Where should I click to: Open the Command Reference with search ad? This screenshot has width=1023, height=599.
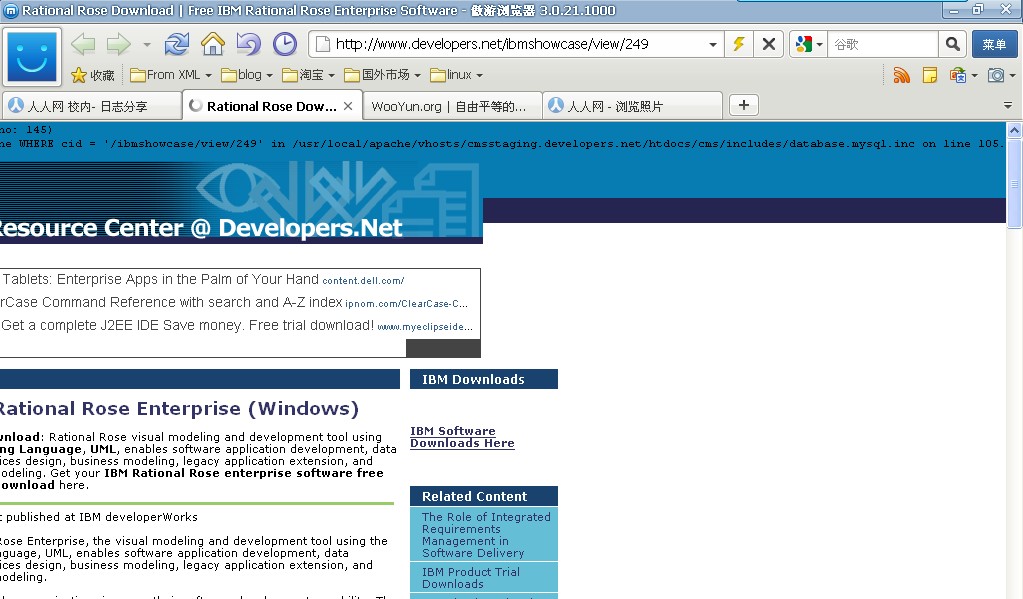pos(172,302)
